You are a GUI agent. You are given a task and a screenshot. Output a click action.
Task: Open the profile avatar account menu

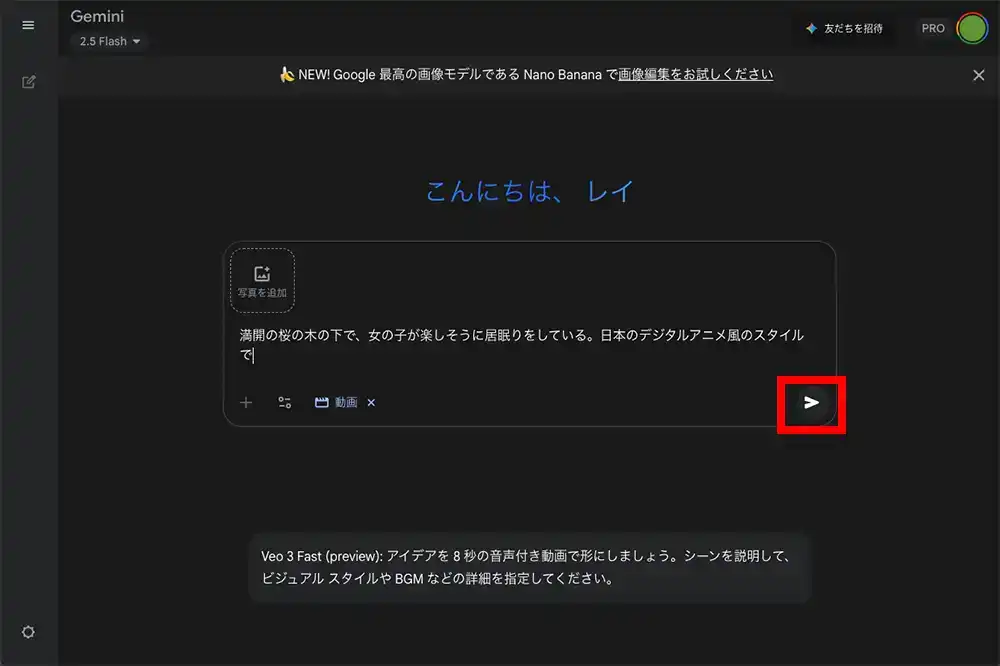(972, 28)
